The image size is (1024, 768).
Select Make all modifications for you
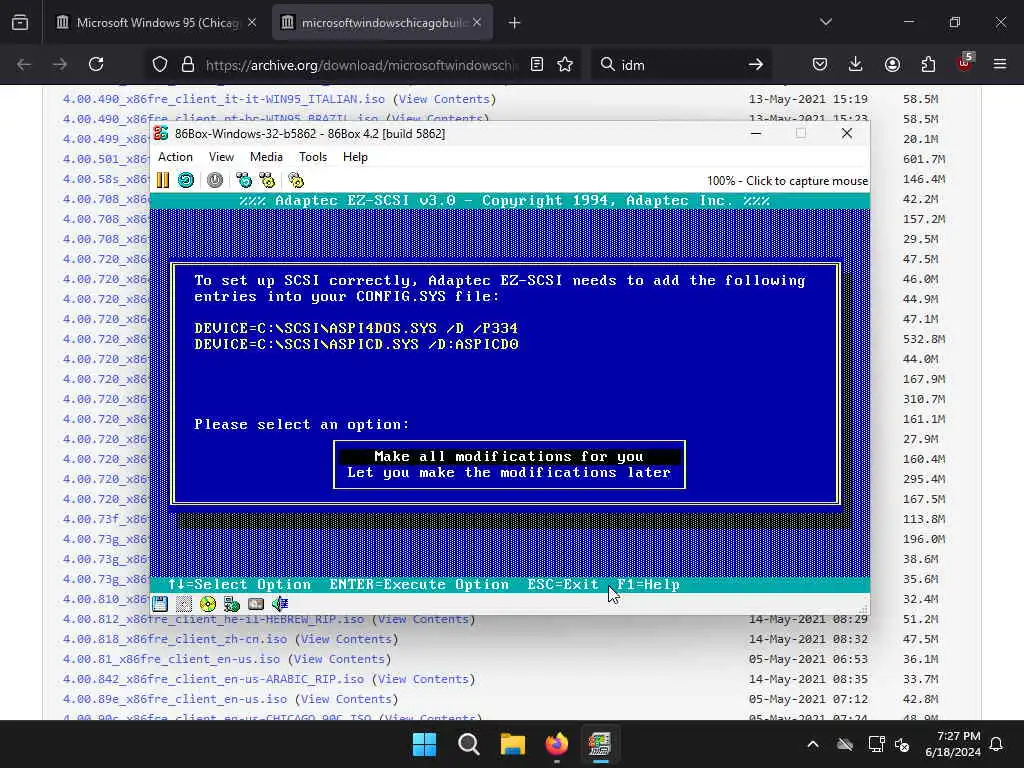point(509,456)
